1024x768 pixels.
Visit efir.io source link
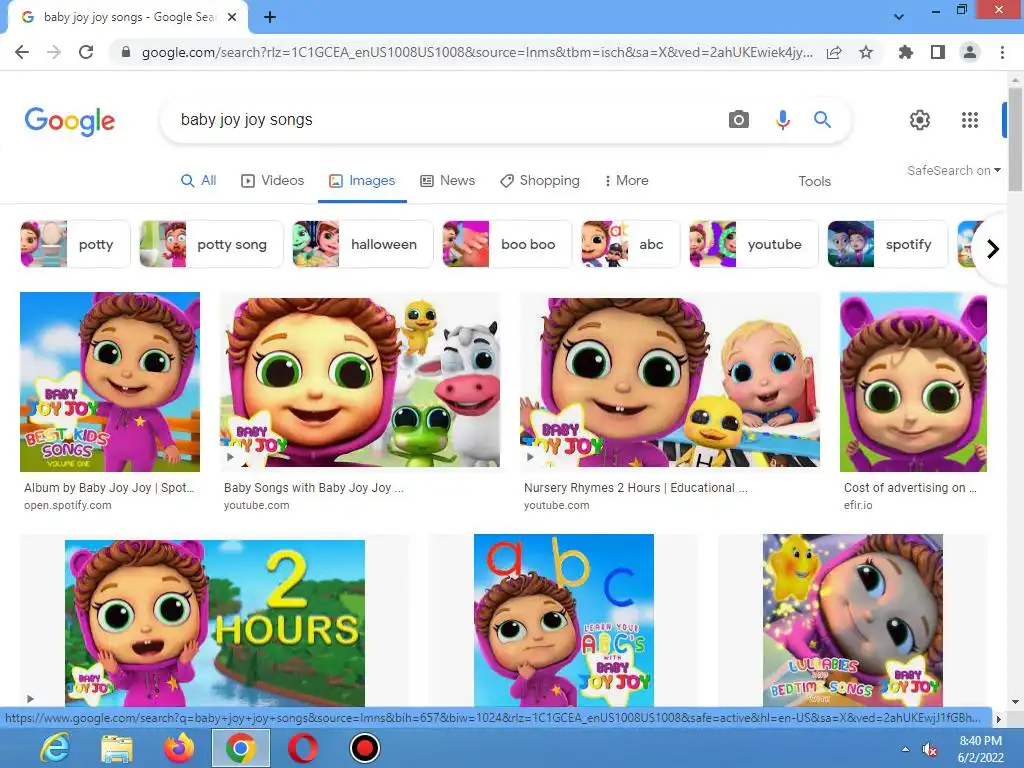pyautogui.click(x=857, y=505)
